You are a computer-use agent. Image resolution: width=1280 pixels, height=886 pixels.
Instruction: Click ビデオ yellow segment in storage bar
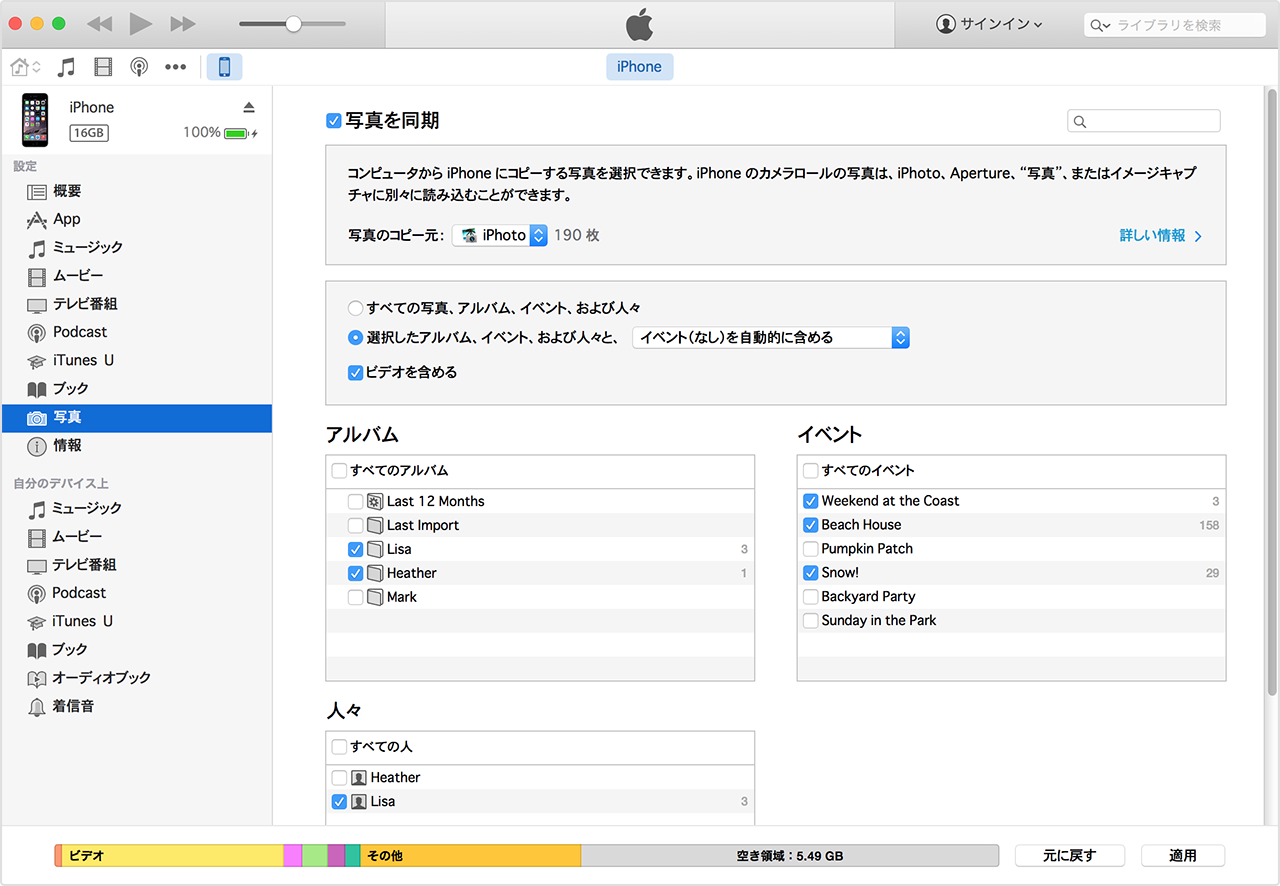(x=172, y=856)
